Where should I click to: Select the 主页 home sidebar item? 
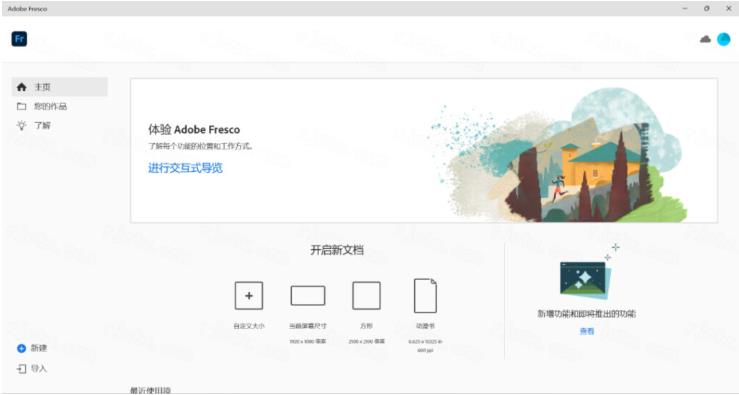(59, 87)
